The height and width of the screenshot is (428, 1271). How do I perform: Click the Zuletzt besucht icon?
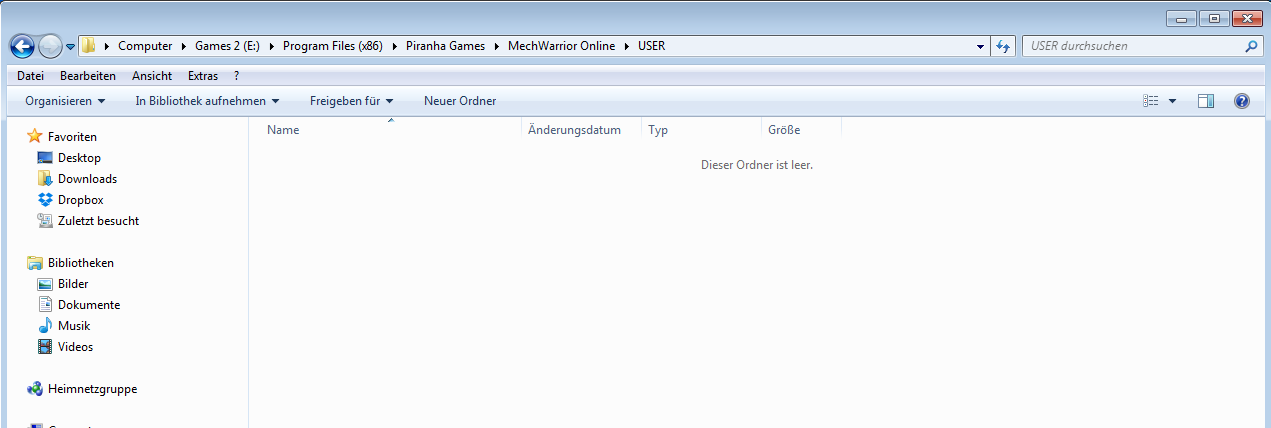coord(45,221)
